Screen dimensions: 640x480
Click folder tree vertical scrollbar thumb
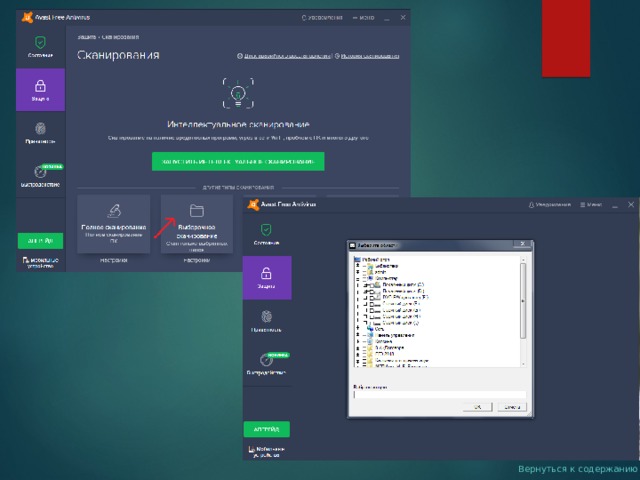523,301
